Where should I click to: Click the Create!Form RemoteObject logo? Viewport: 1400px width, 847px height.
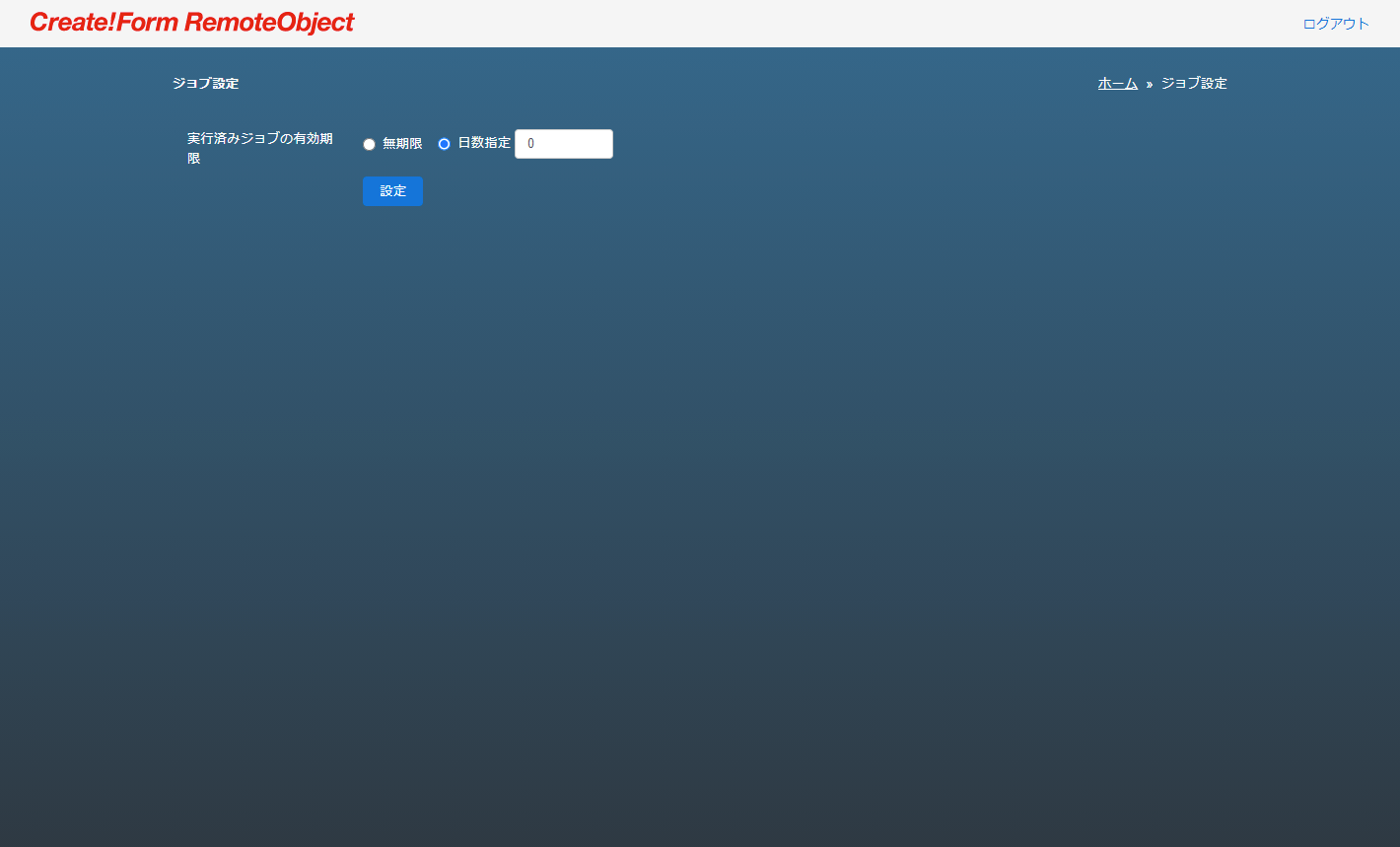pyautogui.click(x=192, y=23)
